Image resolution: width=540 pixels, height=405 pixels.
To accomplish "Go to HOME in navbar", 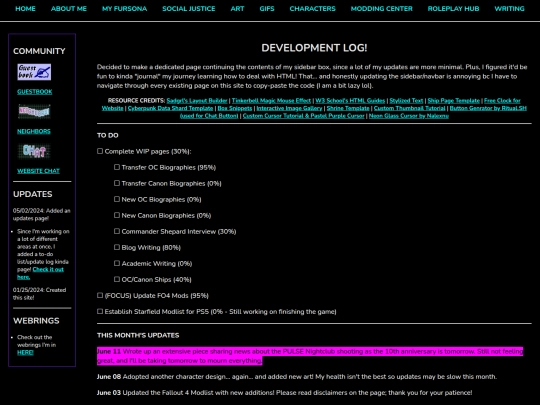I will 25,9.
